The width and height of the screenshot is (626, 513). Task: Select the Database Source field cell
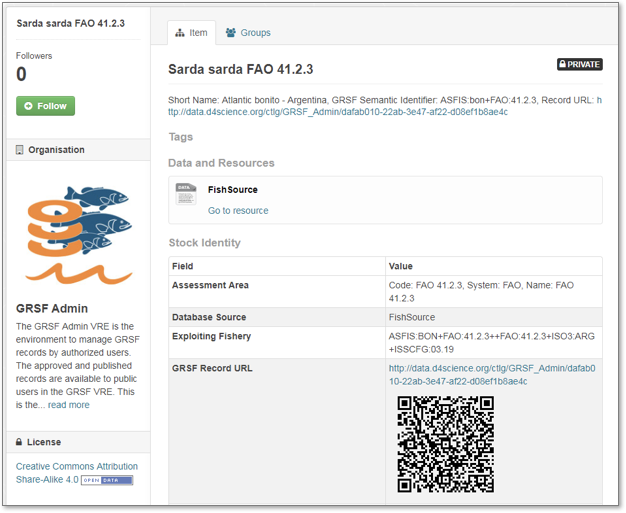[277, 317]
